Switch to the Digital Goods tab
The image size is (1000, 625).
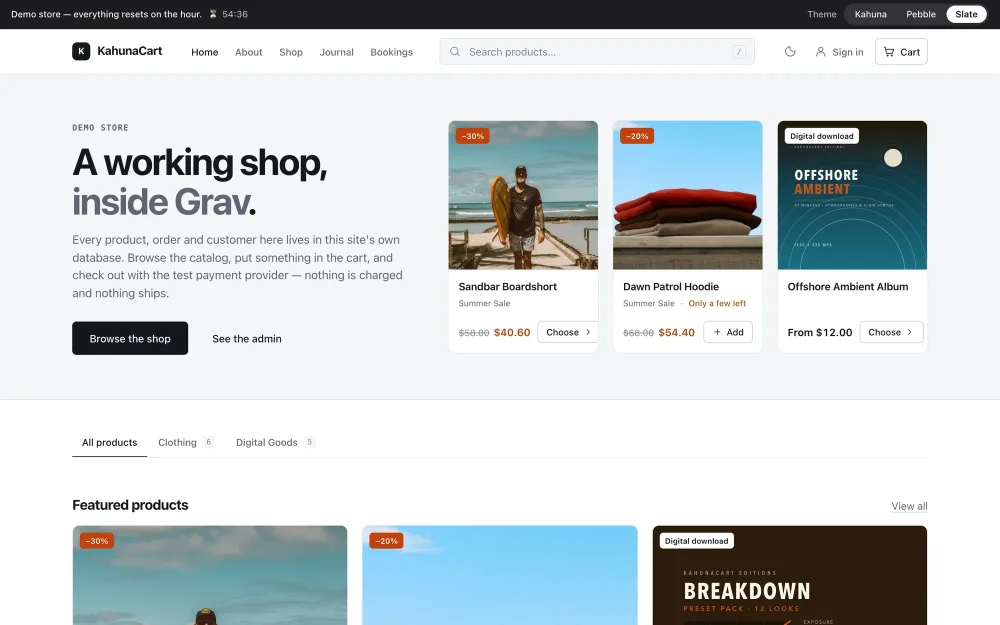pyautogui.click(x=275, y=443)
